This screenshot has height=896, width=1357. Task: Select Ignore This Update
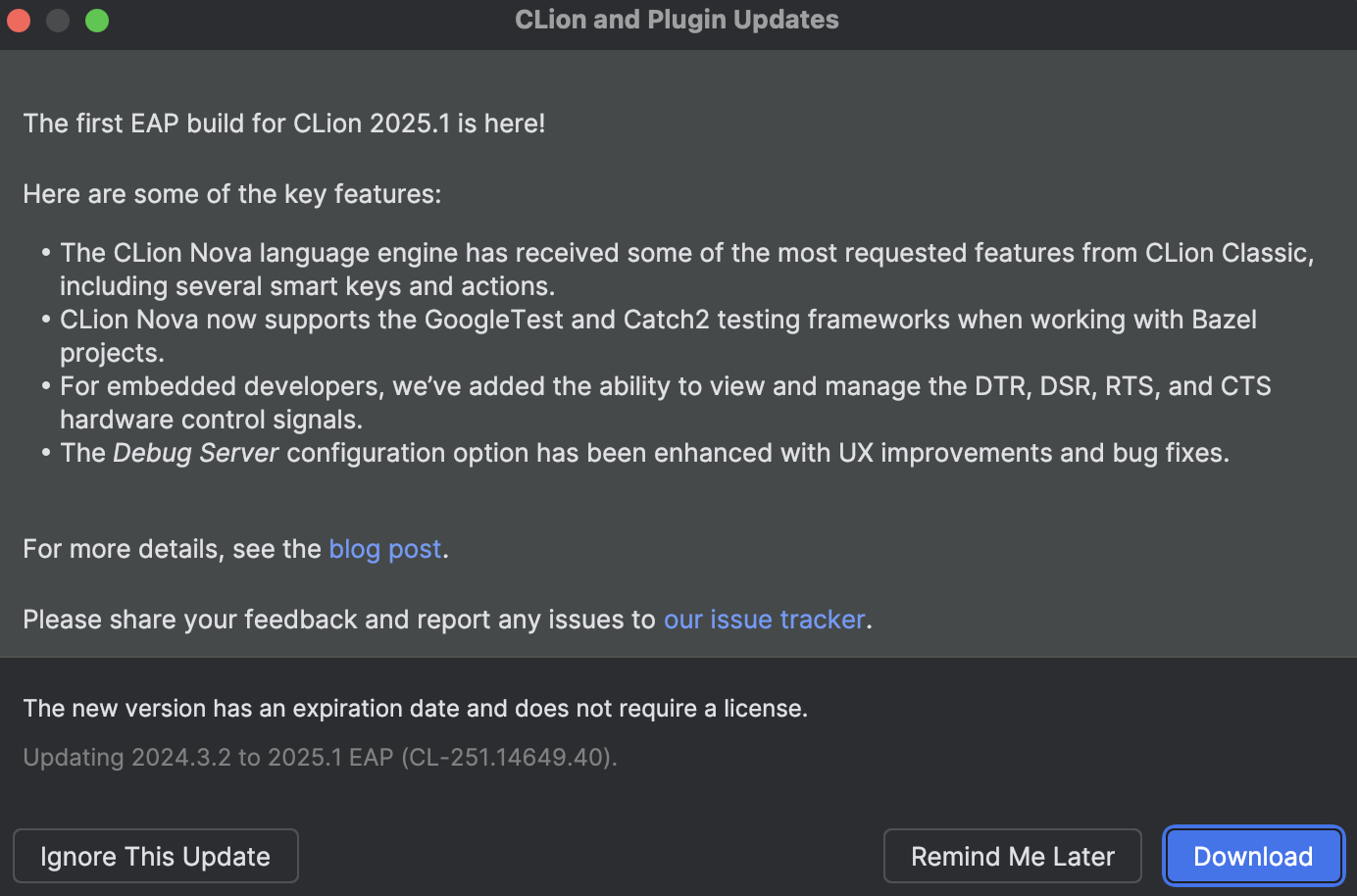click(155, 855)
